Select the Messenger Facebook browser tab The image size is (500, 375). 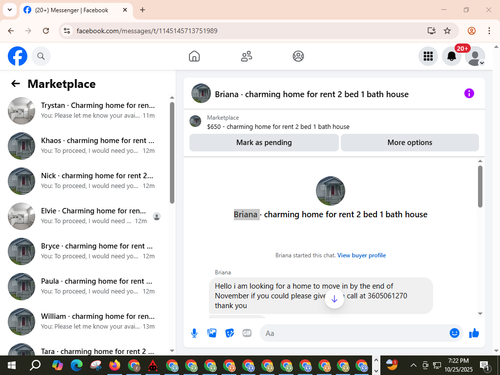(76, 10)
